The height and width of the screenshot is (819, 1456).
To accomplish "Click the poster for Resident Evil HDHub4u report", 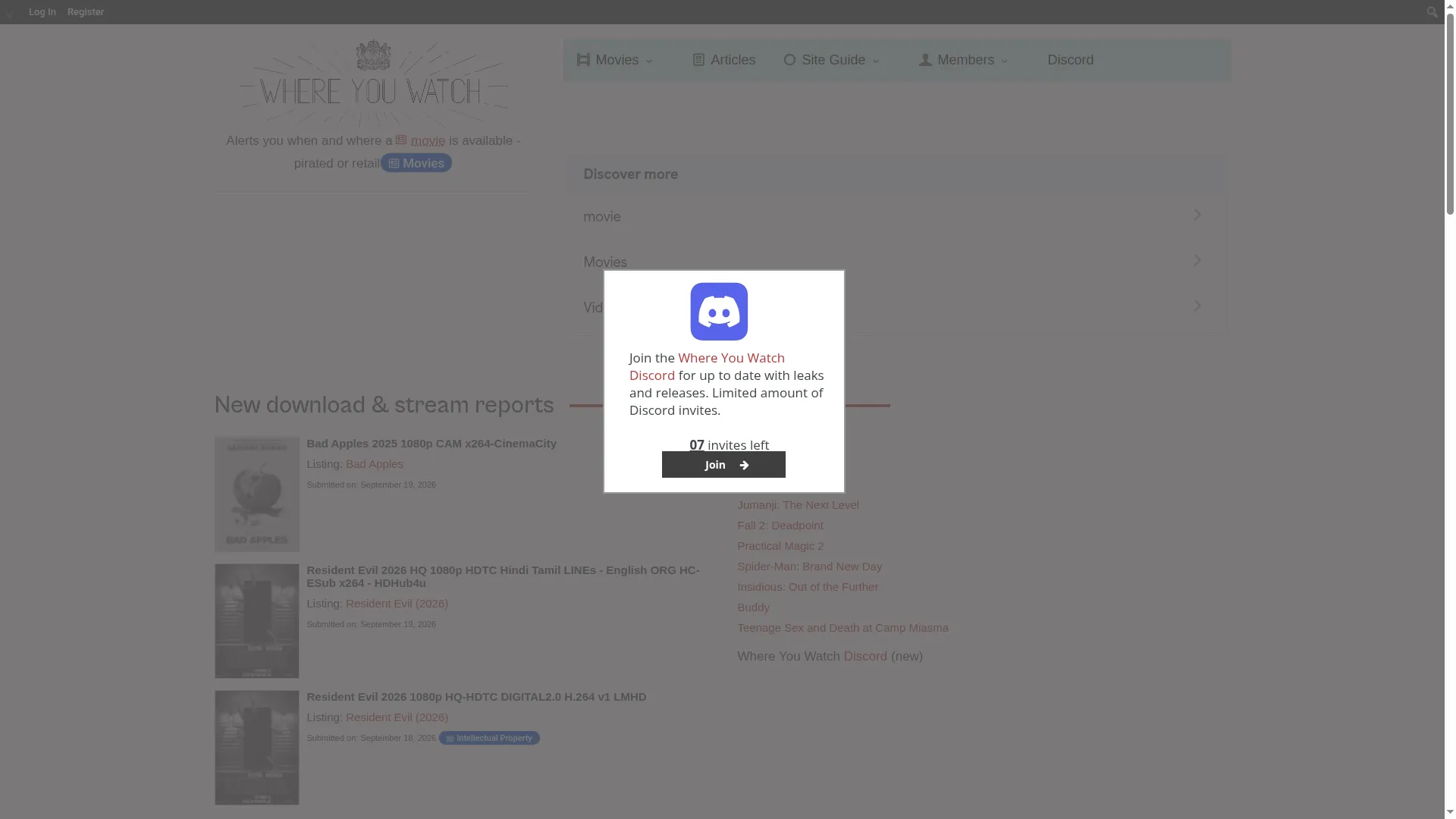I will pos(257,621).
